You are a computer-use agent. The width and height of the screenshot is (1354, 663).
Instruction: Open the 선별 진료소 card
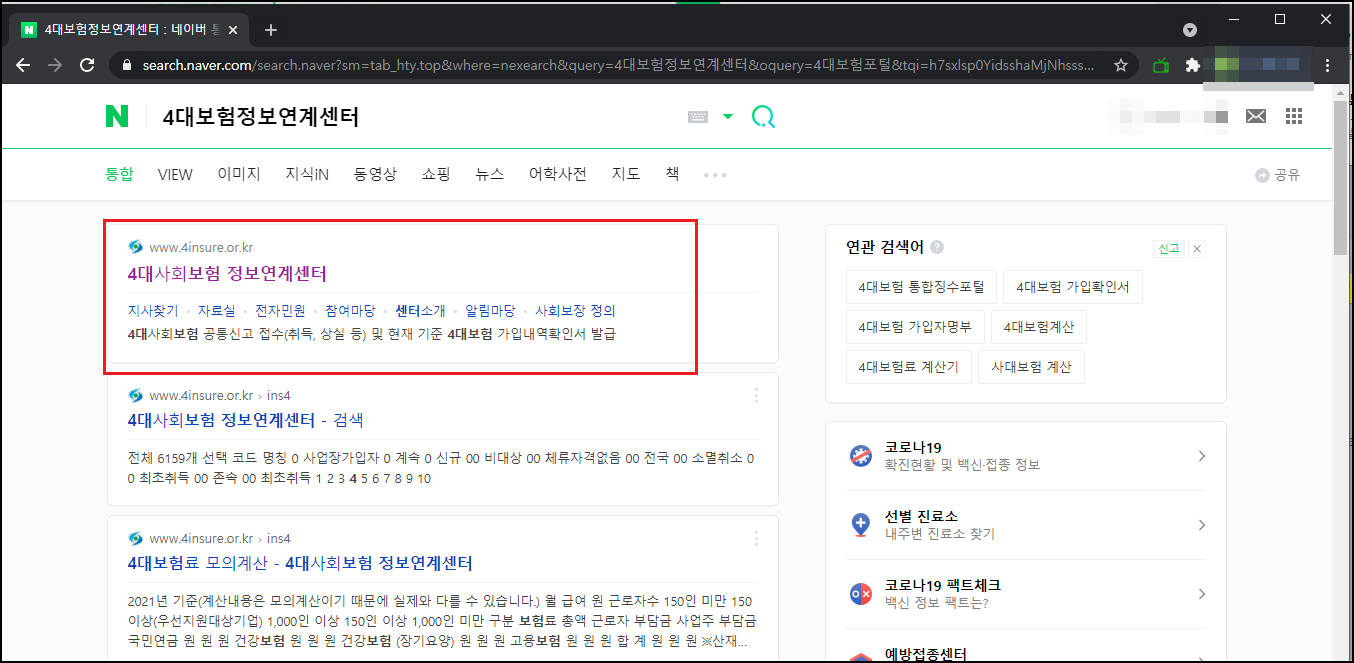1026,525
